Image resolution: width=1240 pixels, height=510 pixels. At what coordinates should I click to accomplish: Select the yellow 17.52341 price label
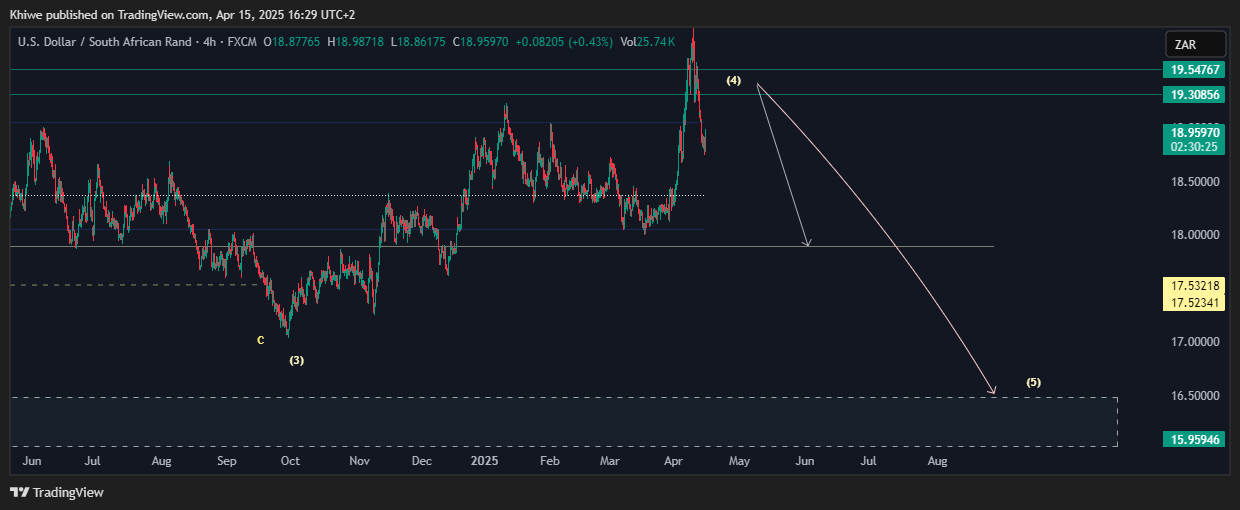coord(1195,301)
